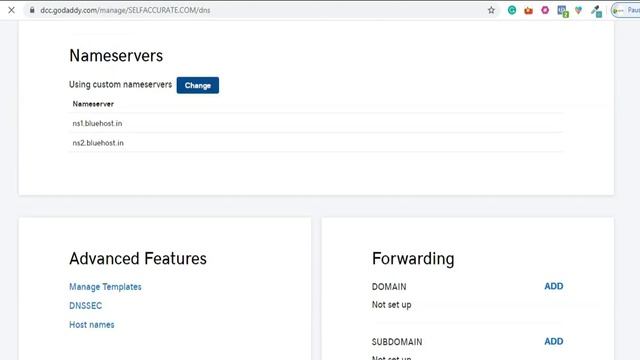Open the Host names link
Viewport: 640px width, 360px height.
tap(92, 324)
